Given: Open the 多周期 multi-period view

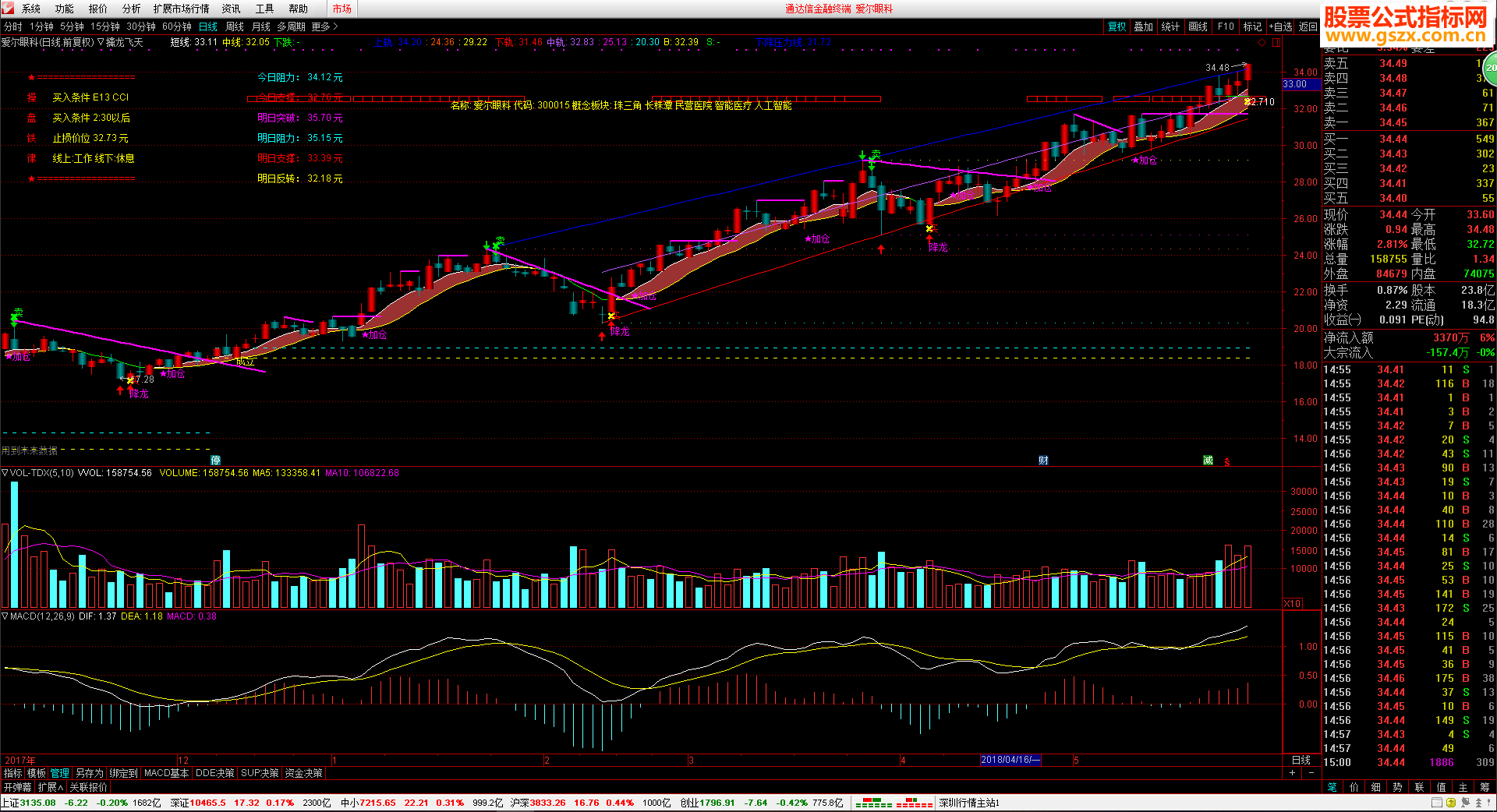Looking at the screenshot, I should pos(291,26).
